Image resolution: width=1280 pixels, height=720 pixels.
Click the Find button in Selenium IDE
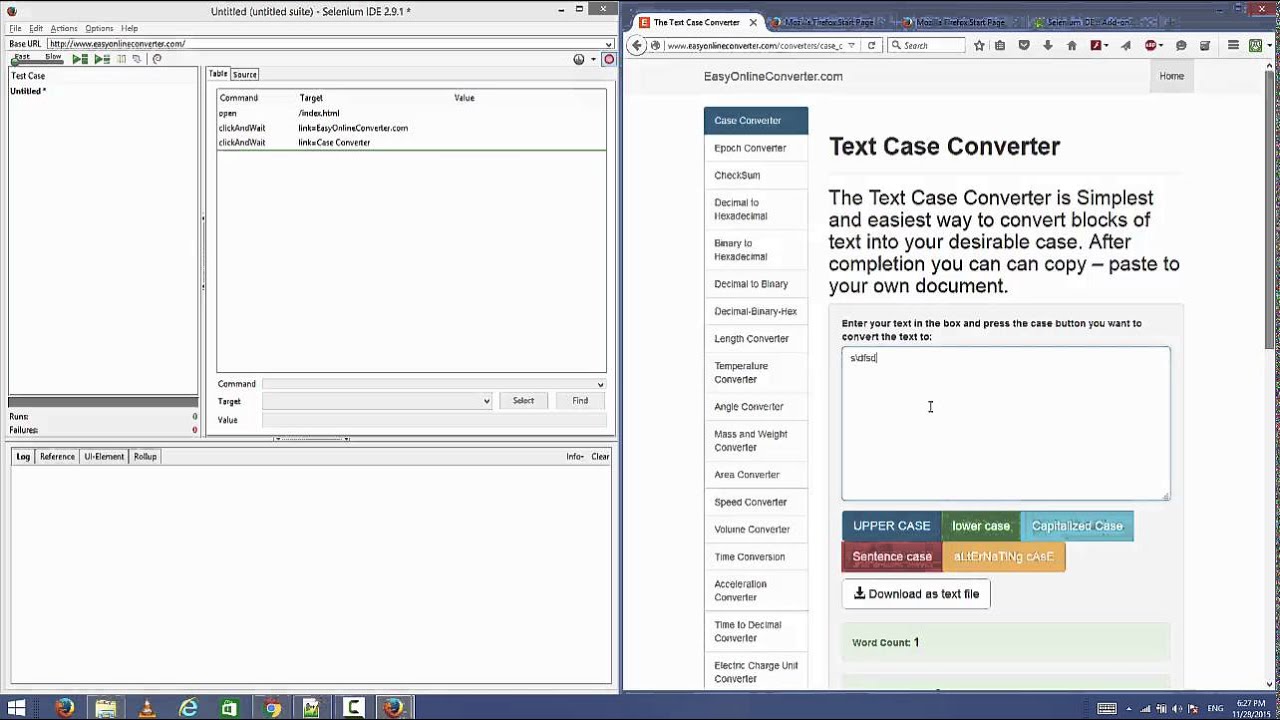580,401
